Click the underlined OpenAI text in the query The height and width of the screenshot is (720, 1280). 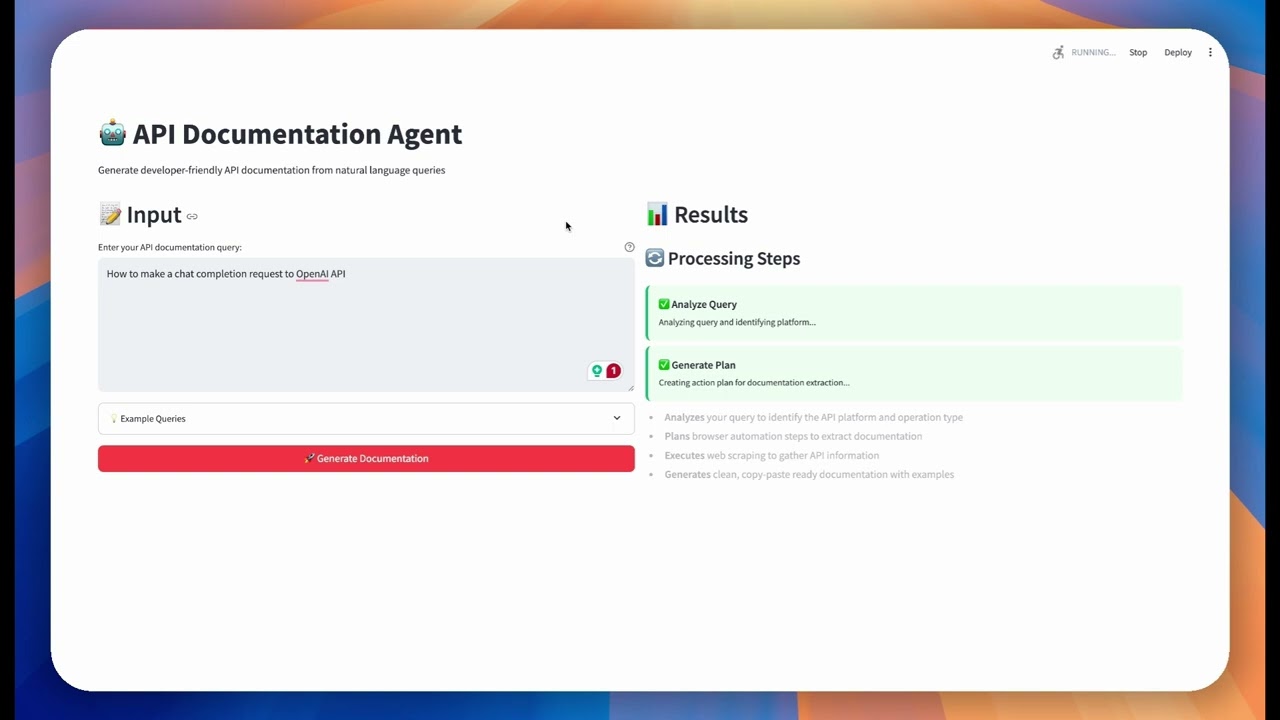[x=313, y=273]
